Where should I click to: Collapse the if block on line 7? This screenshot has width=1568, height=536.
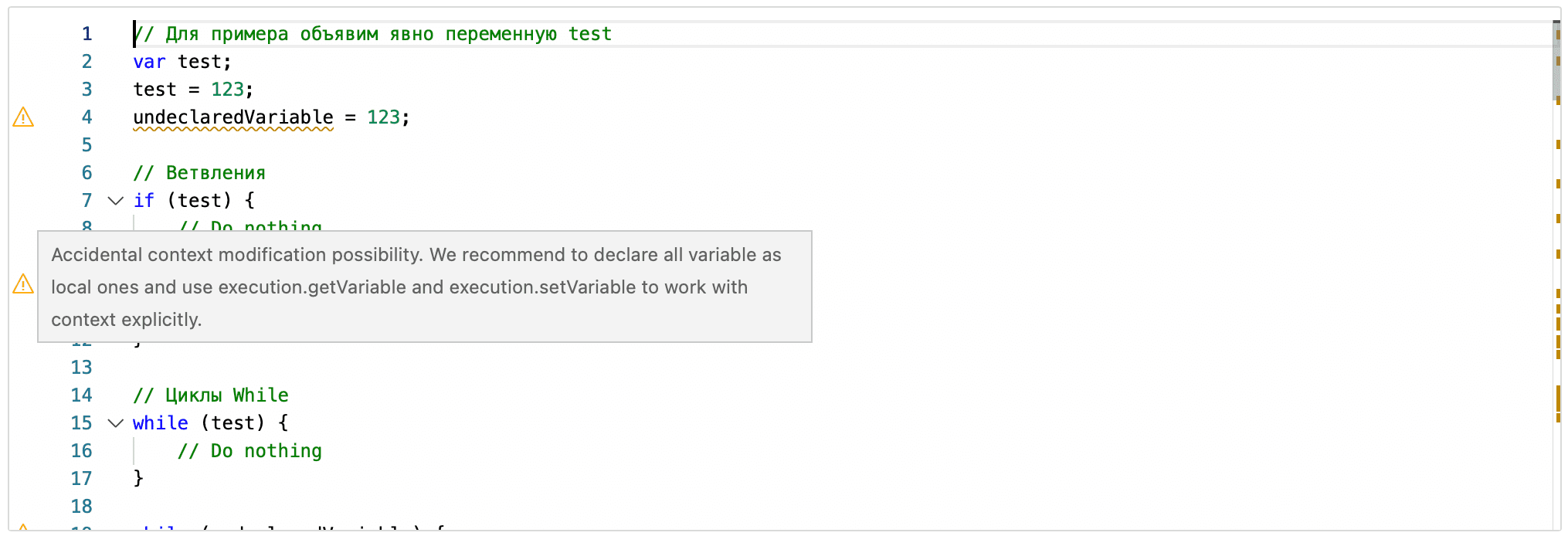point(116,201)
